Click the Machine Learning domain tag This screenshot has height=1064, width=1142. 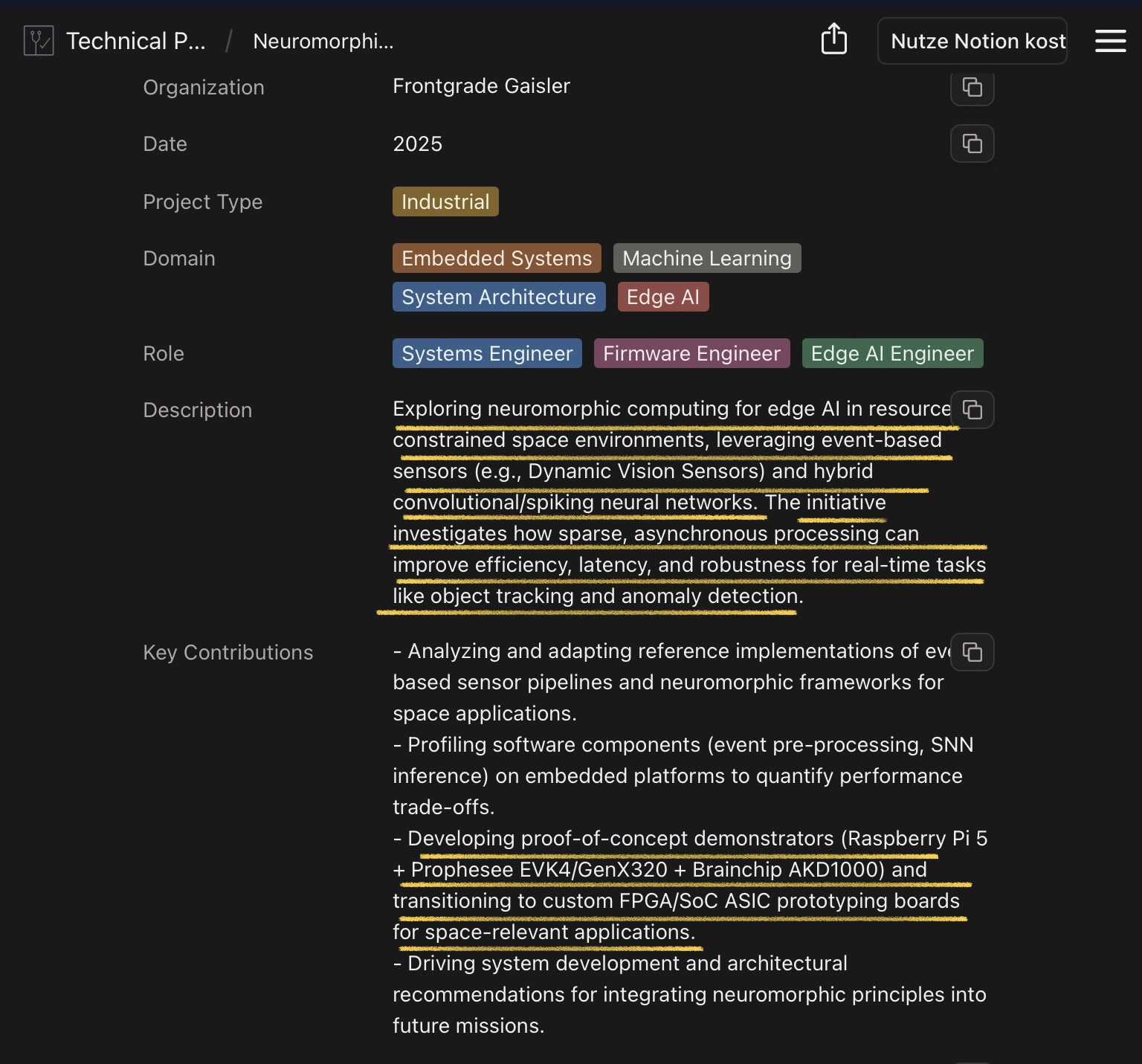706,258
